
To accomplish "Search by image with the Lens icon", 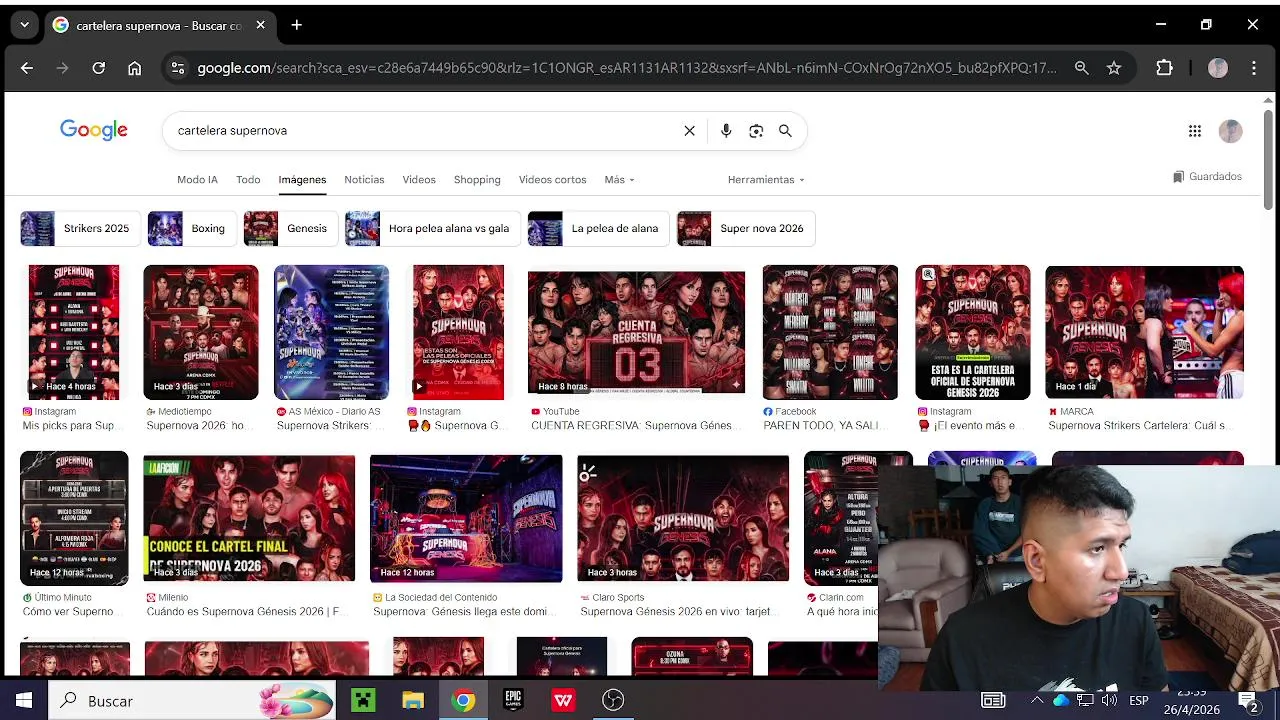I will pos(756,131).
